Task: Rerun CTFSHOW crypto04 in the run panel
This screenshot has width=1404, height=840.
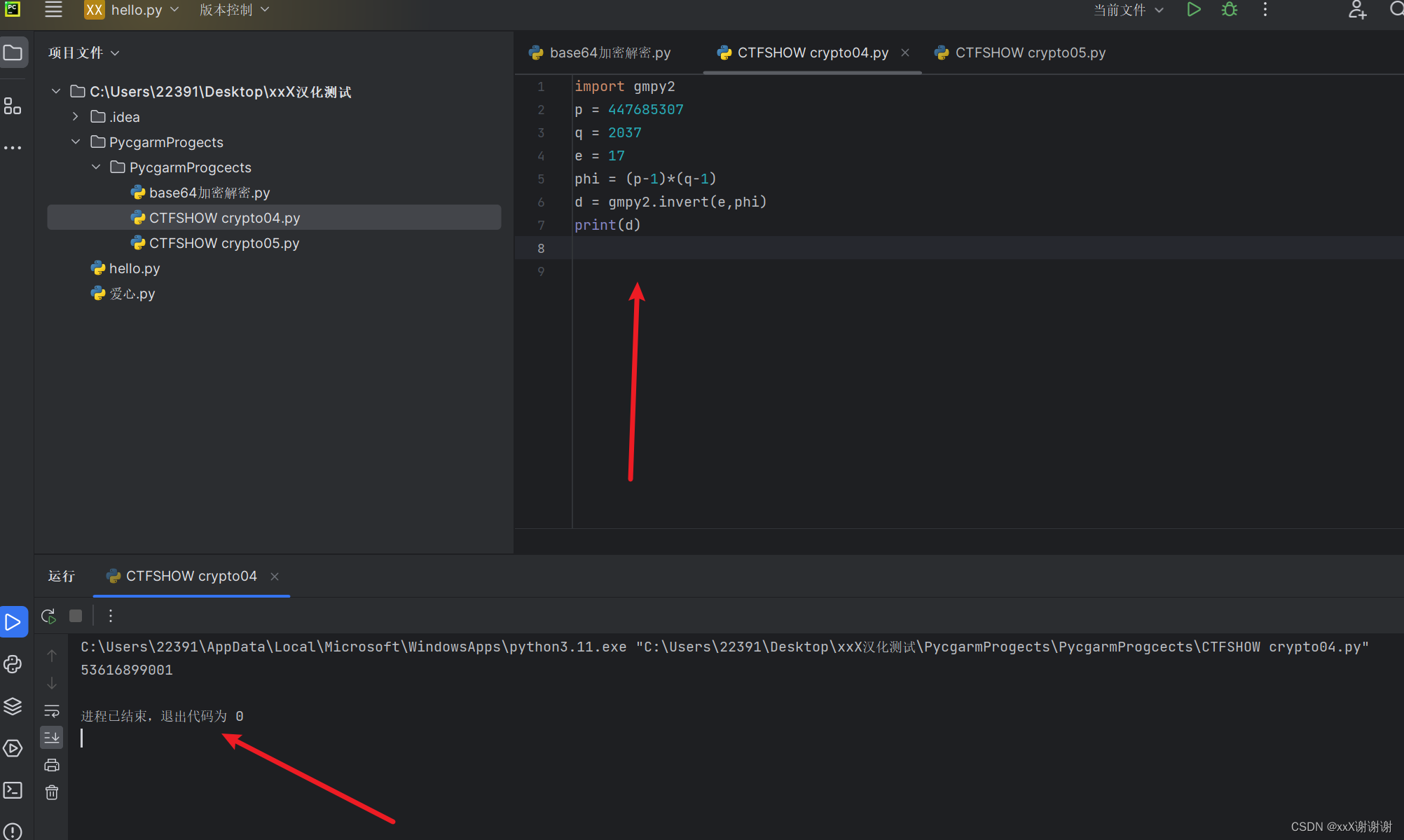Action: [48, 616]
